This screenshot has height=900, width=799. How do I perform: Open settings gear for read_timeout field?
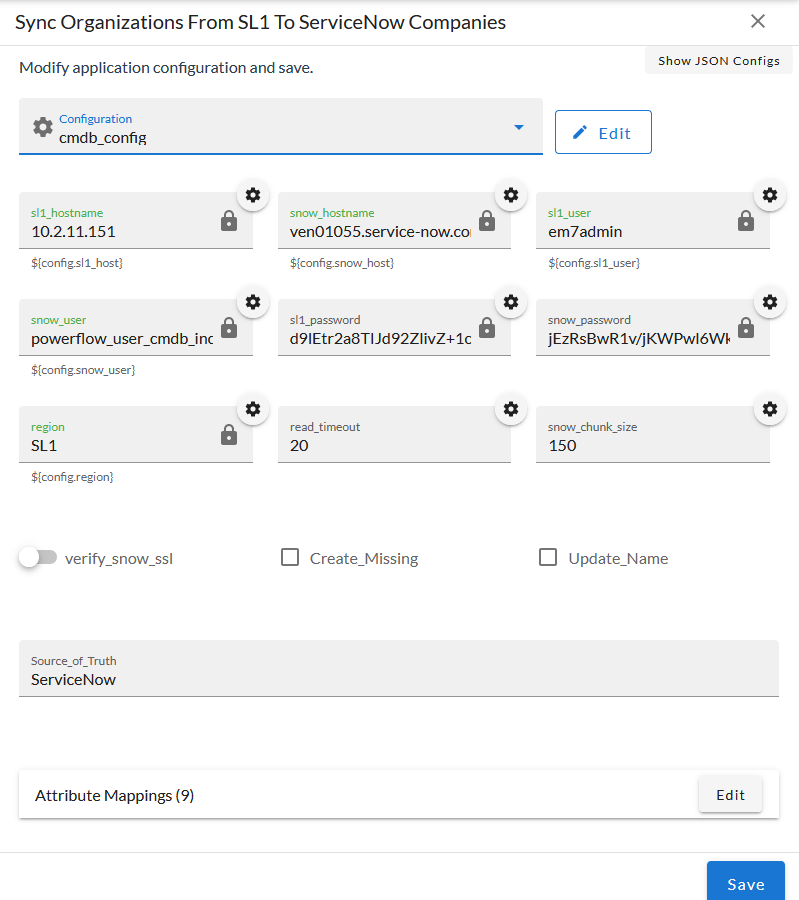(511, 409)
